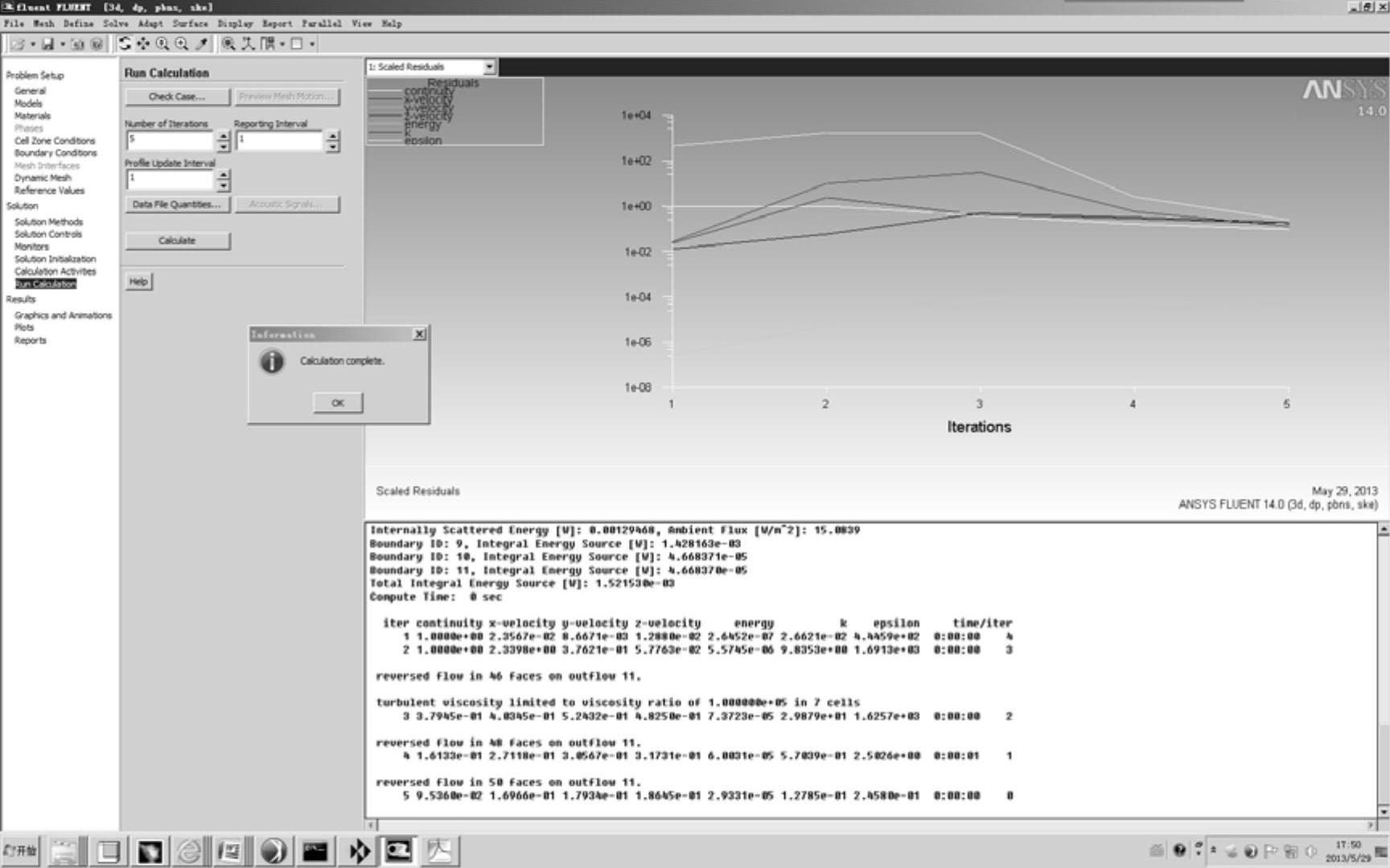
Task: Open the Mesh menu
Action: (43, 23)
